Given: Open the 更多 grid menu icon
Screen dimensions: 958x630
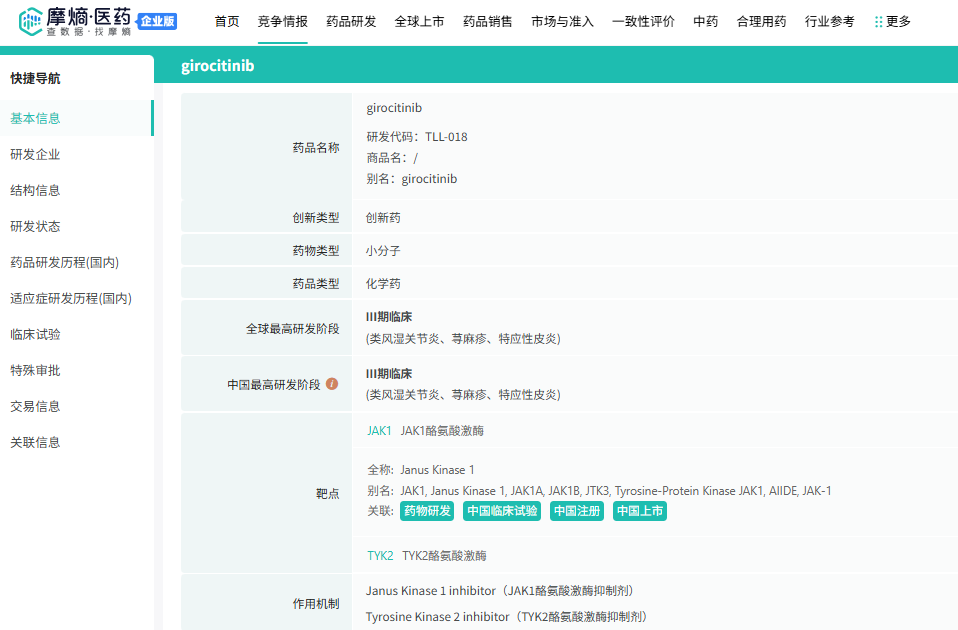Looking at the screenshot, I should [879, 22].
